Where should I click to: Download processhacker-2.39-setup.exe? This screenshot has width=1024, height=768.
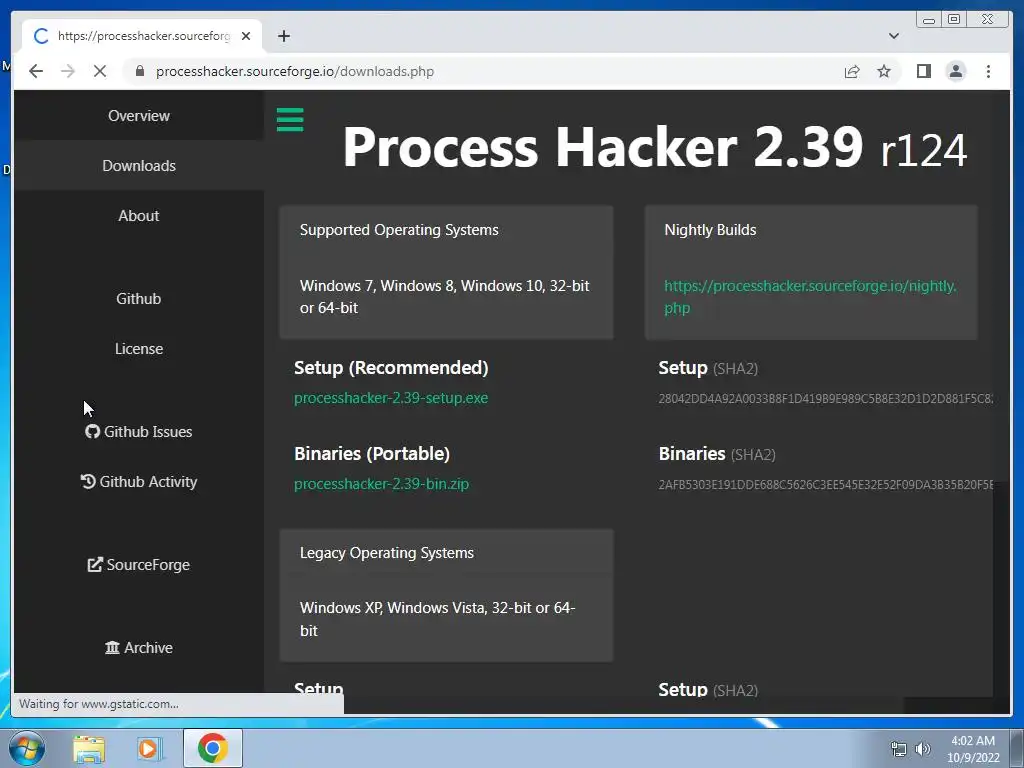pos(391,398)
